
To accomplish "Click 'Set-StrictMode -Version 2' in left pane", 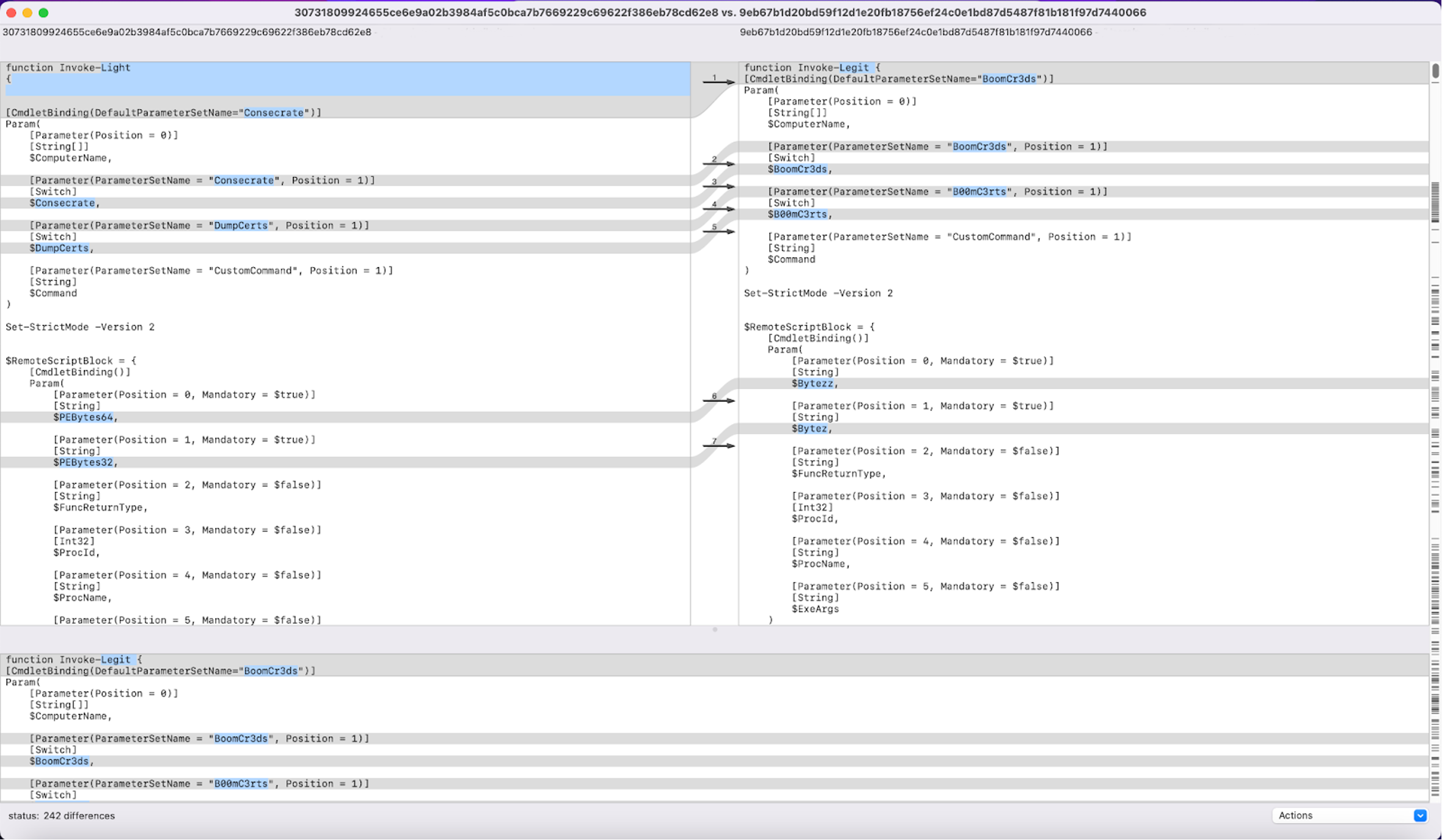I will coord(80,327).
